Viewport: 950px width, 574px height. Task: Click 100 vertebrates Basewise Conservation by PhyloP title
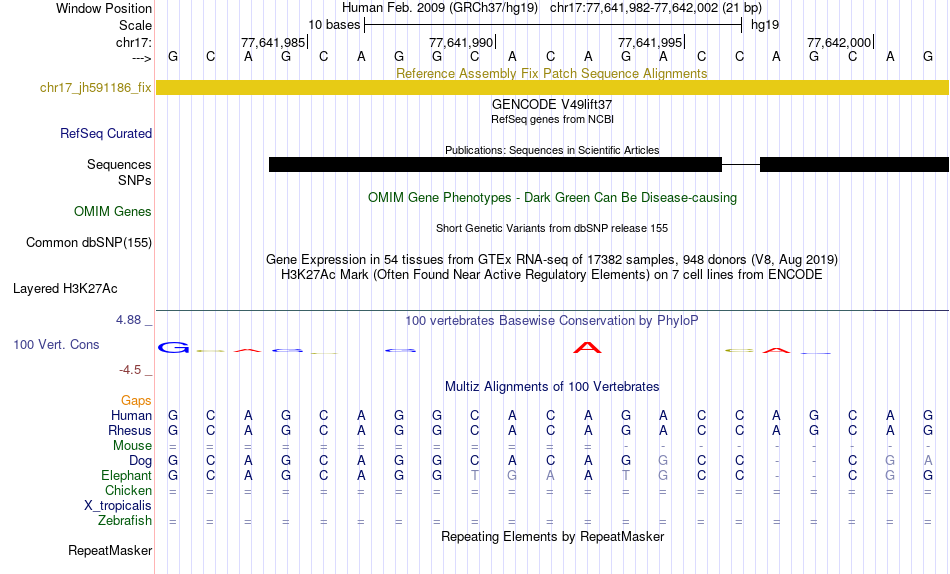(552, 321)
